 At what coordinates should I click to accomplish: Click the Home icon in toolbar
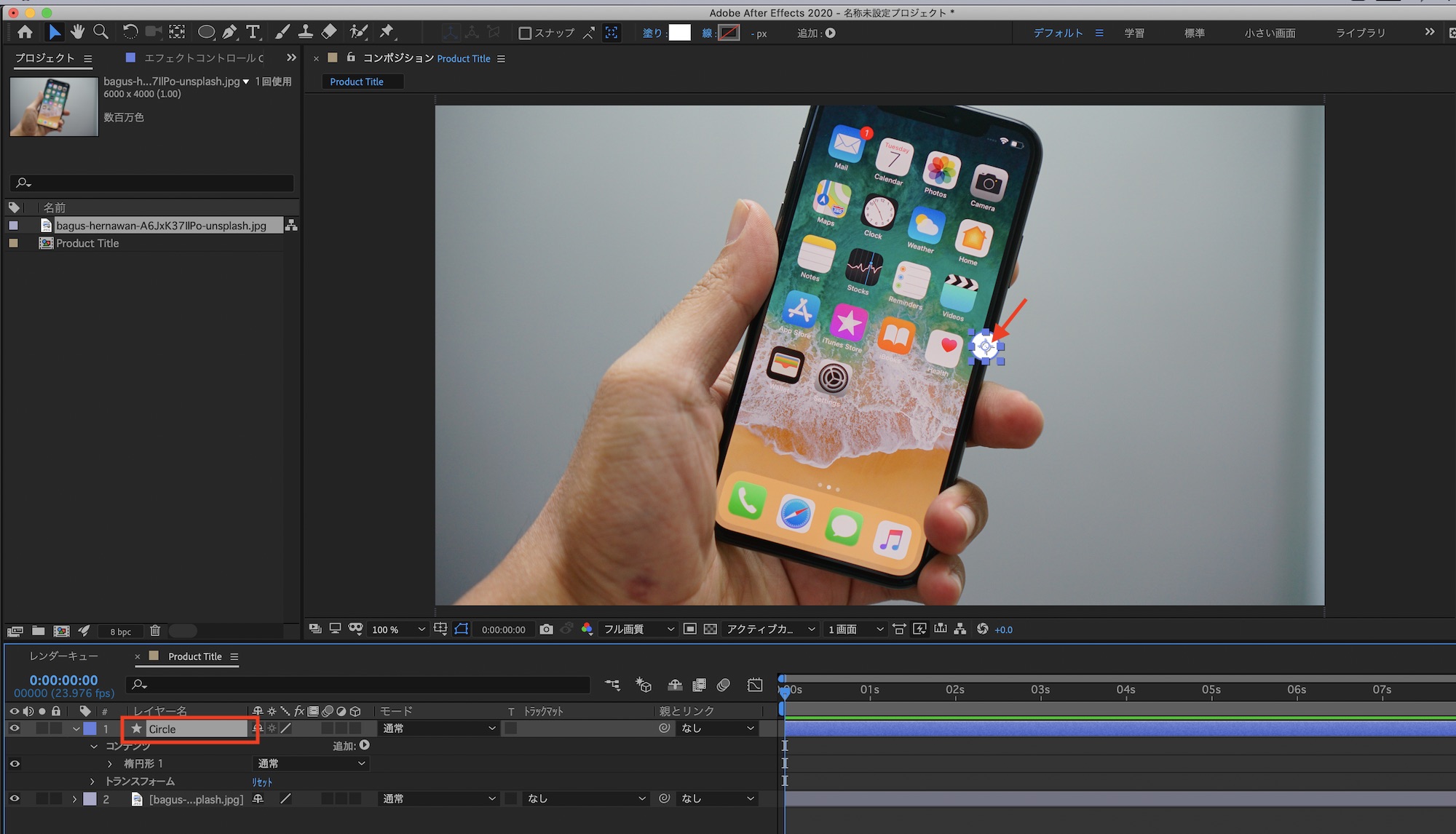25,32
